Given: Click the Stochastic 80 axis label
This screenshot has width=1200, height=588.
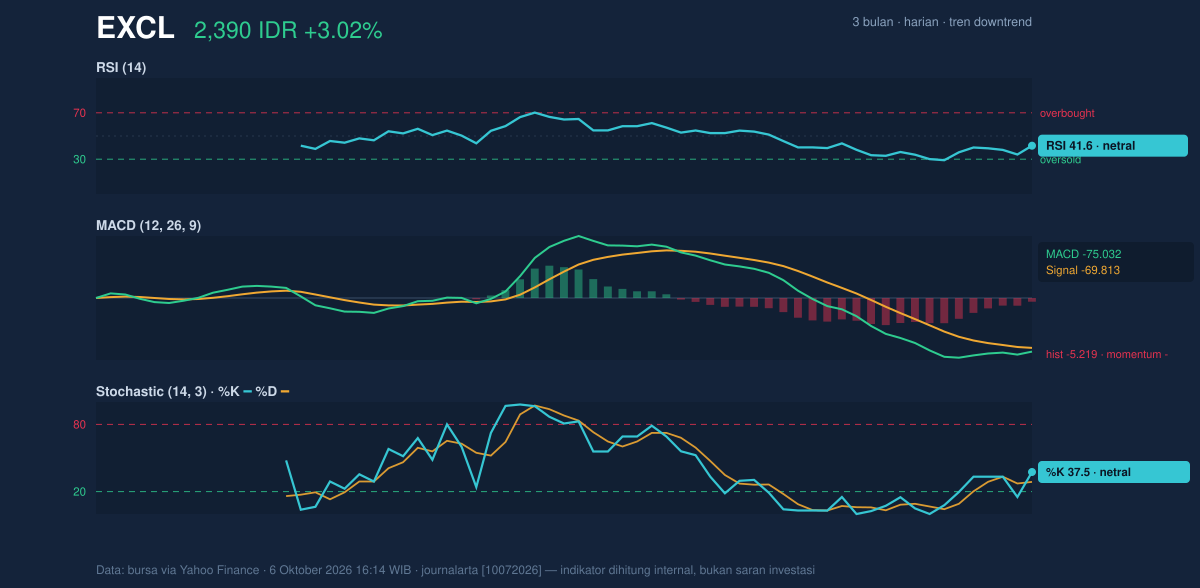Looking at the screenshot, I should pyautogui.click(x=79, y=425).
